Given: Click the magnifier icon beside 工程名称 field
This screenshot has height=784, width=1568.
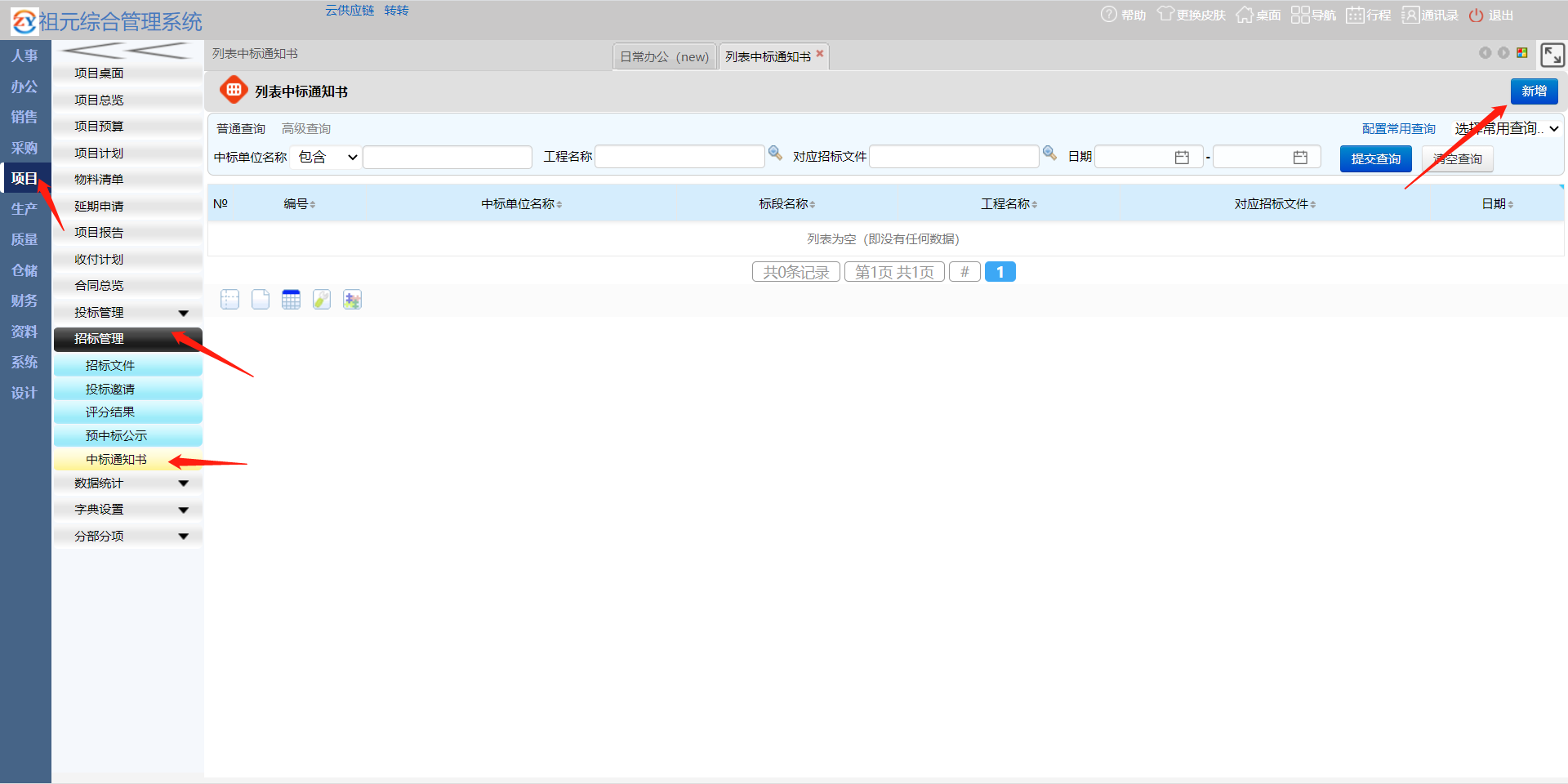Looking at the screenshot, I should [x=775, y=154].
